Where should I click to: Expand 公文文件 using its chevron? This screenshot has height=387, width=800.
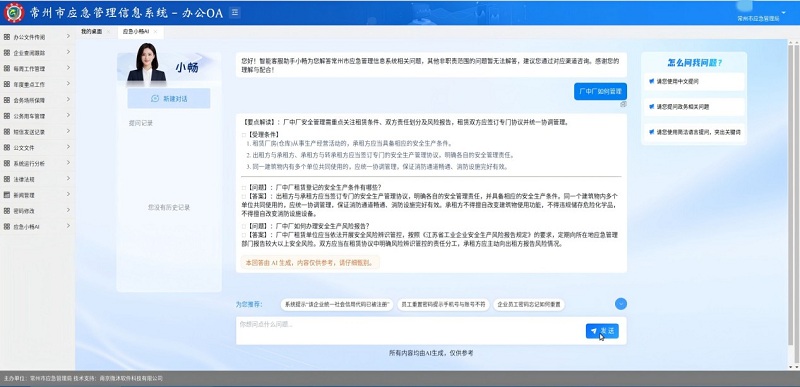68,147
